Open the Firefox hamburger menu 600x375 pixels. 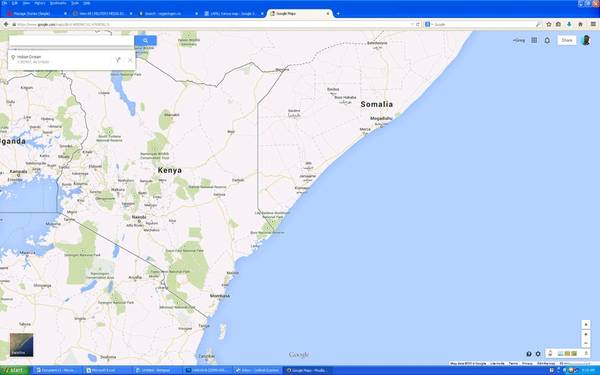[x=593, y=24]
